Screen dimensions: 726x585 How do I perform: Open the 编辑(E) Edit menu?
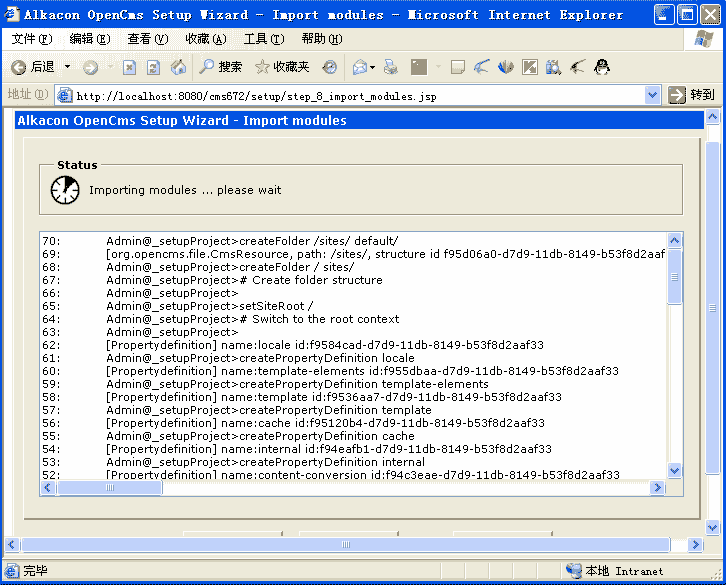[90, 39]
